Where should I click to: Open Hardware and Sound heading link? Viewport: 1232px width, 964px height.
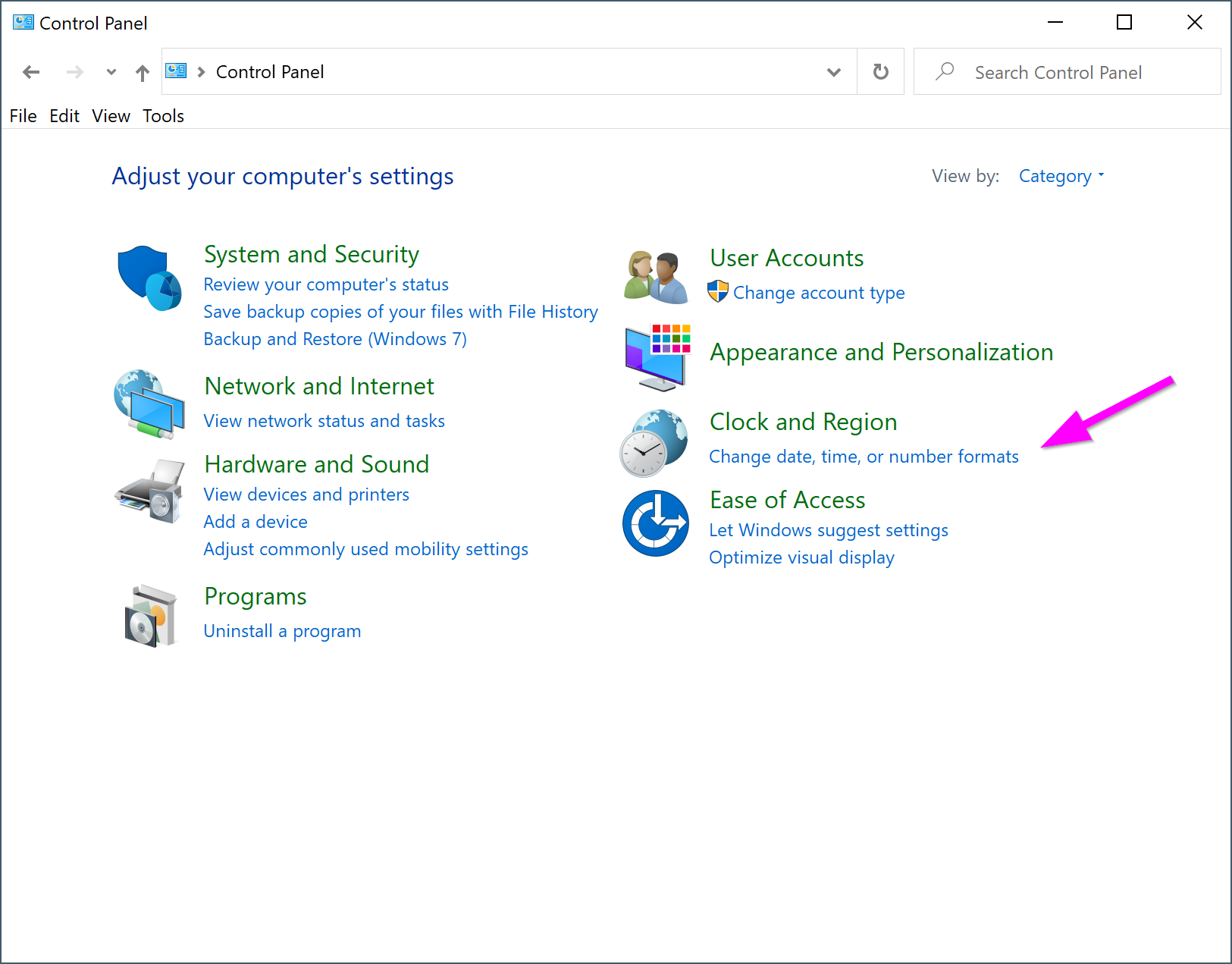pyautogui.click(x=317, y=464)
